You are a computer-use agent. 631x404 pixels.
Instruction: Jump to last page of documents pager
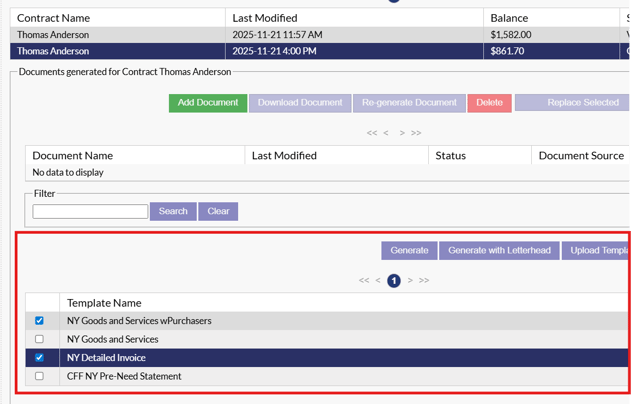[416, 133]
